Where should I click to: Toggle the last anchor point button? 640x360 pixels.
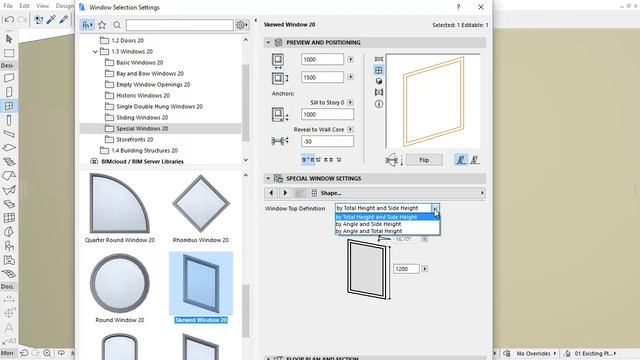[339, 160]
